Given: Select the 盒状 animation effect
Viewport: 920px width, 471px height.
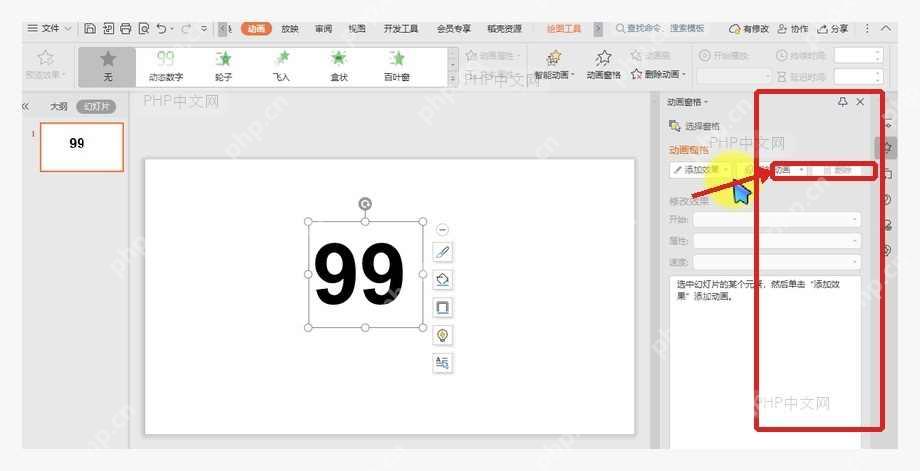Looking at the screenshot, I should [339, 66].
